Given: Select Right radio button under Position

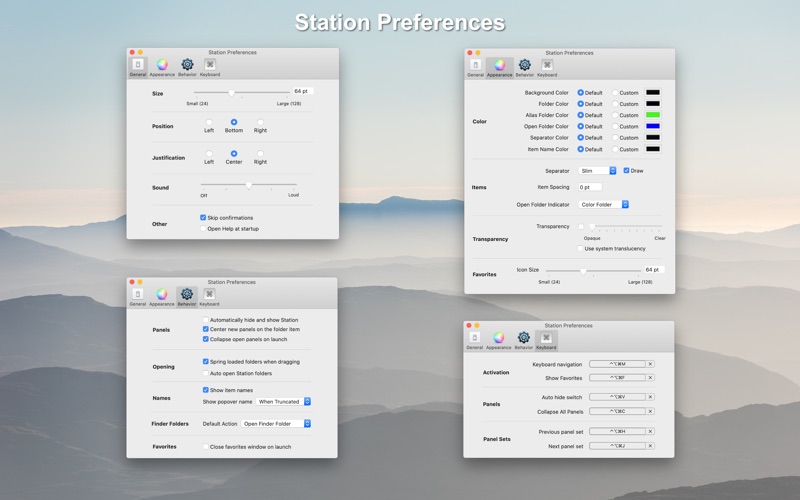Looking at the screenshot, I should pyautogui.click(x=260, y=122).
